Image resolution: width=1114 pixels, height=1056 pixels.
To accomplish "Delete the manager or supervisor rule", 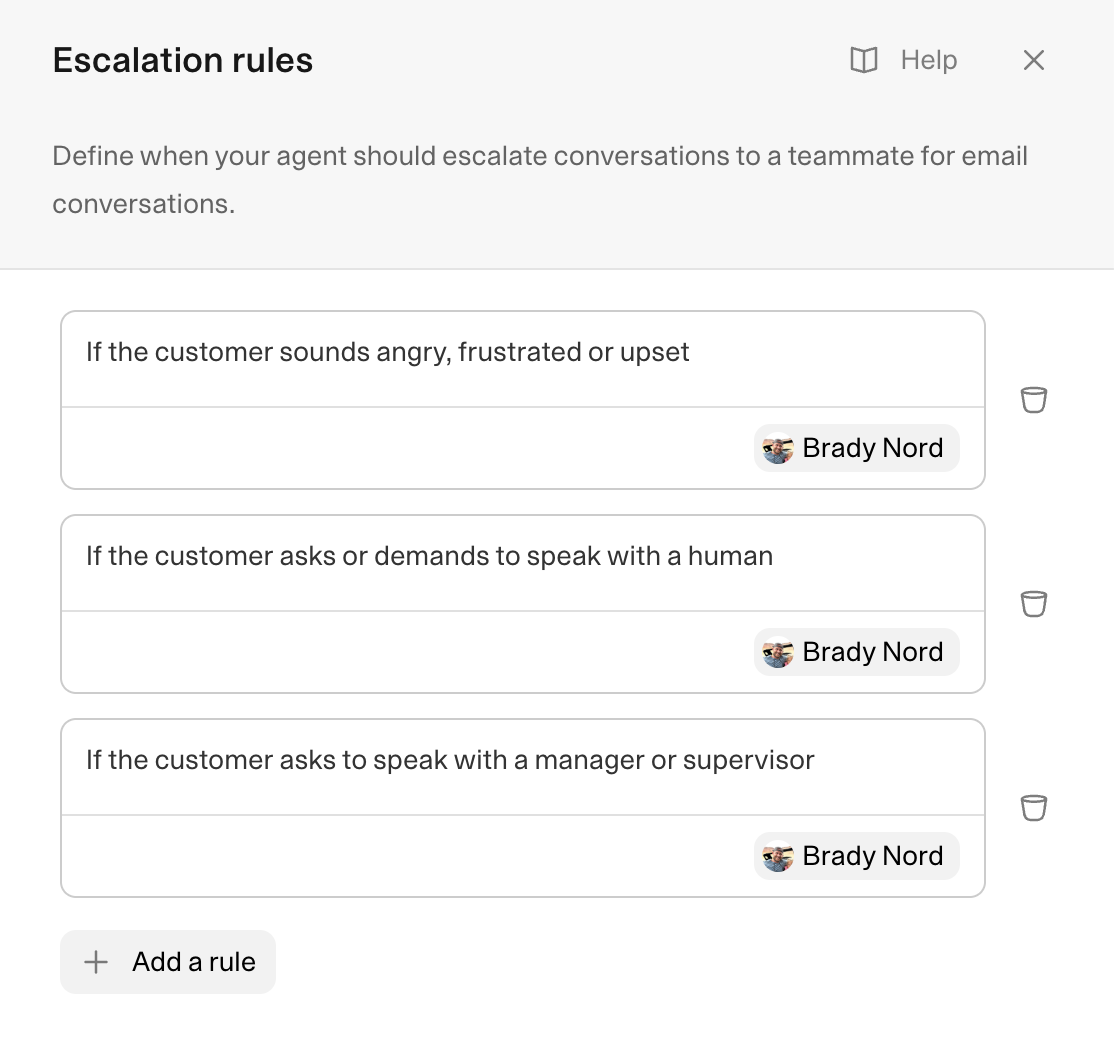I will (1034, 808).
